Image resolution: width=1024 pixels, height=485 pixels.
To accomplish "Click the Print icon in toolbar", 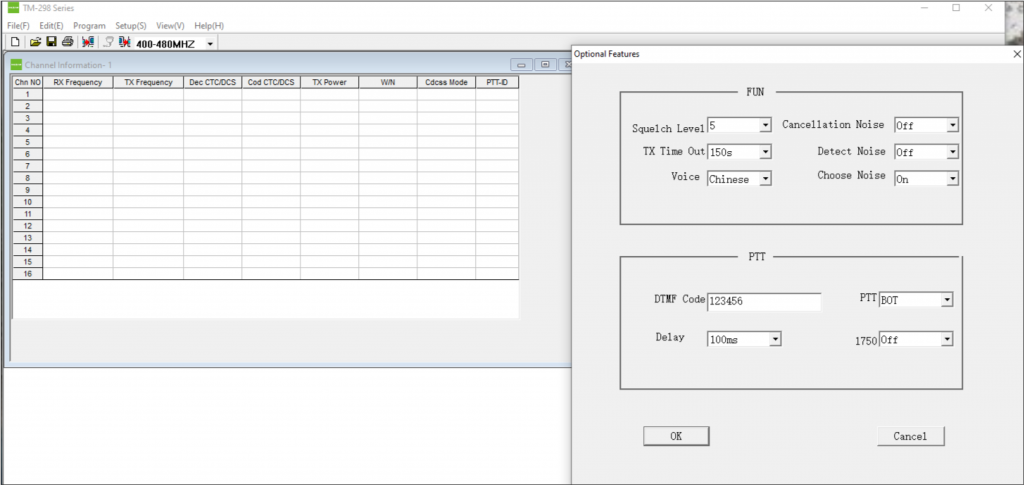I will [x=67, y=43].
